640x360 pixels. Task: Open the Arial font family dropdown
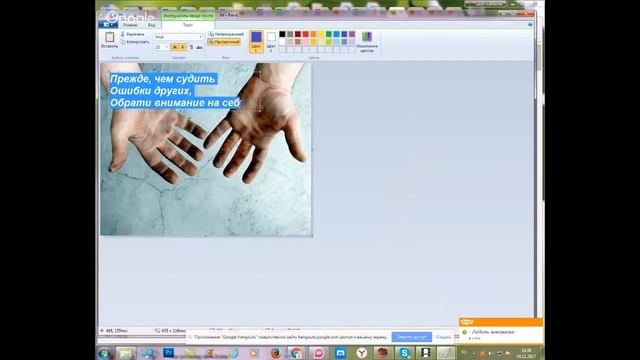point(178,37)
